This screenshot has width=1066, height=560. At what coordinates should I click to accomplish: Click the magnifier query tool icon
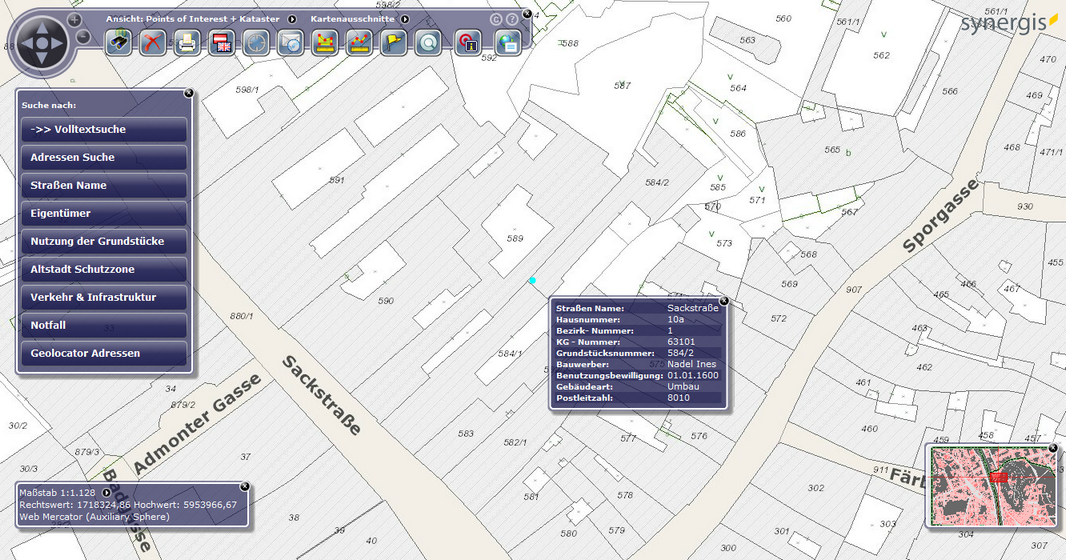coord(429,43)
